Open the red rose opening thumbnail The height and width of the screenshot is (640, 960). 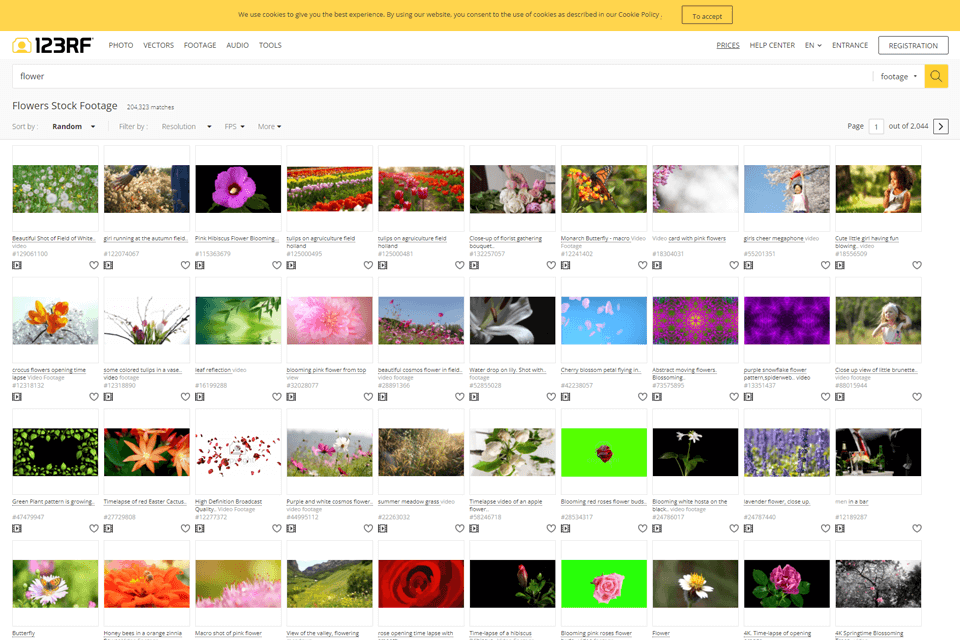point(421,582)
